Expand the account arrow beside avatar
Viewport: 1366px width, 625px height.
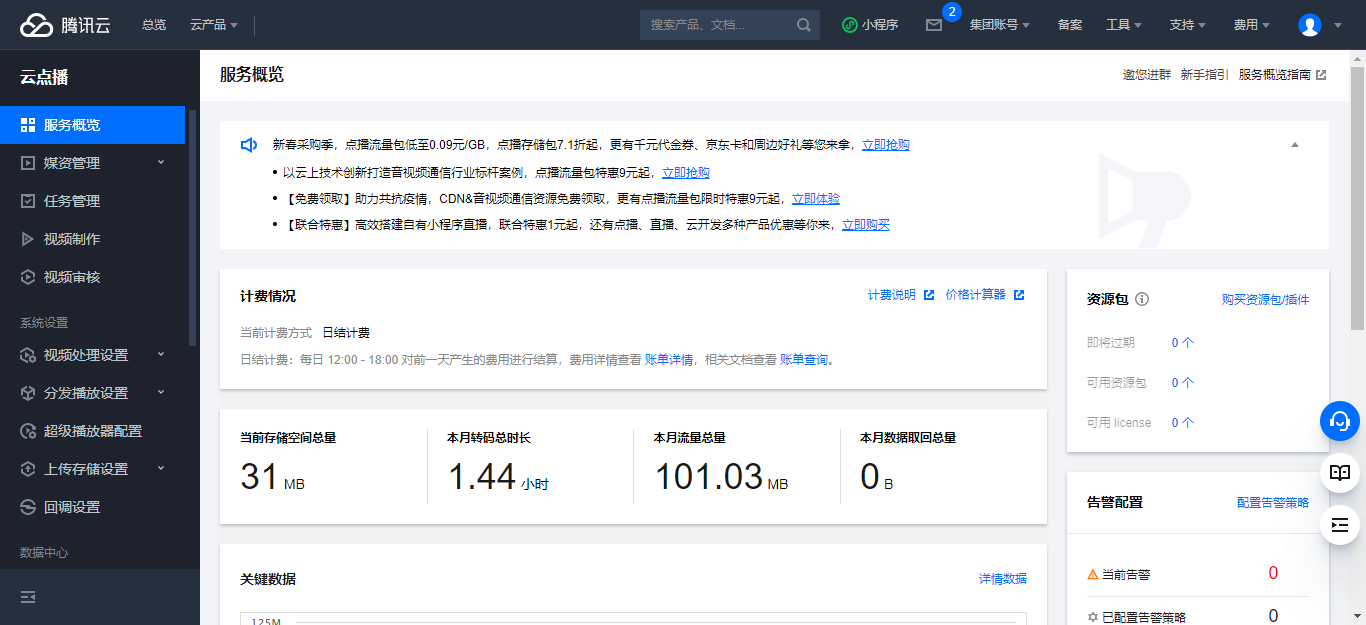click(x=1339, y=25)
